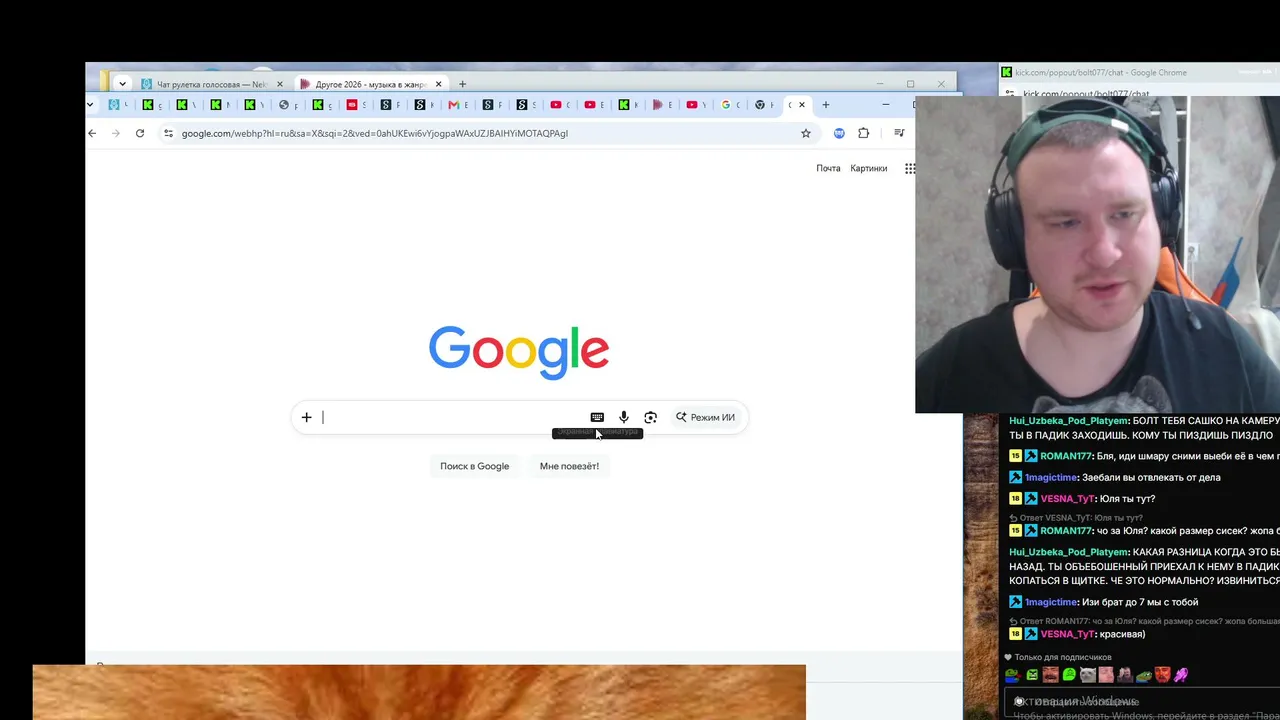Pick the white cat emote in Kick chat
The height and width of the screenshot is (720, 1280).
(x=1088, y=675)
